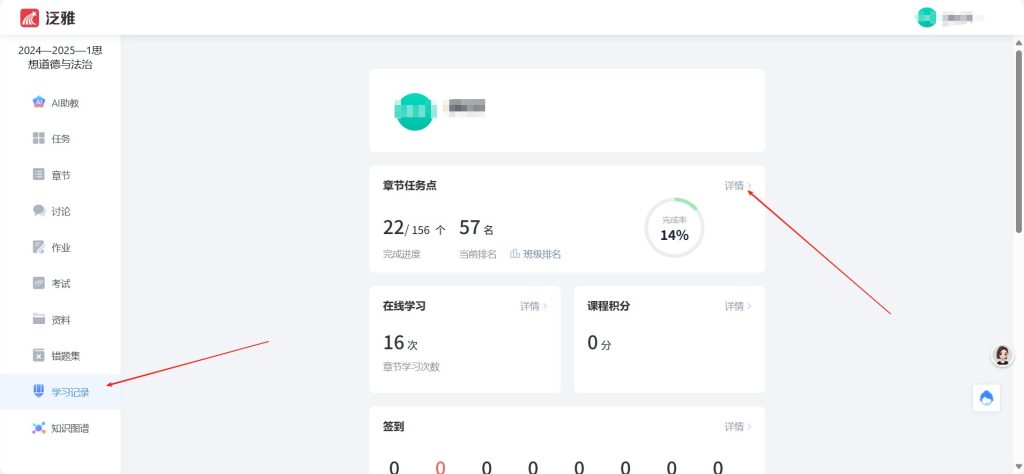
Task: Go to the 讨论 menu item
Action: tap(60, 211)
